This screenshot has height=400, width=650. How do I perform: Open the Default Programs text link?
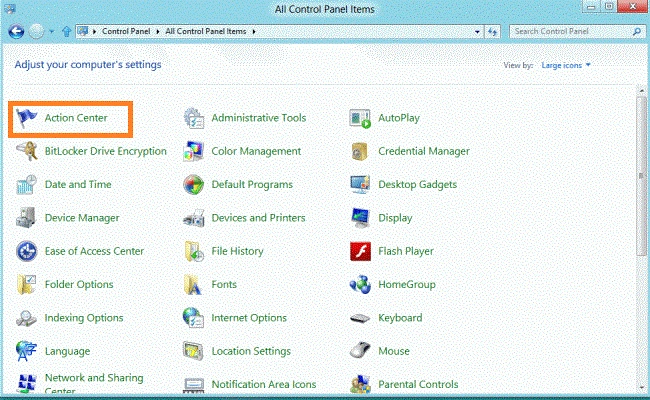click(252, 185)
